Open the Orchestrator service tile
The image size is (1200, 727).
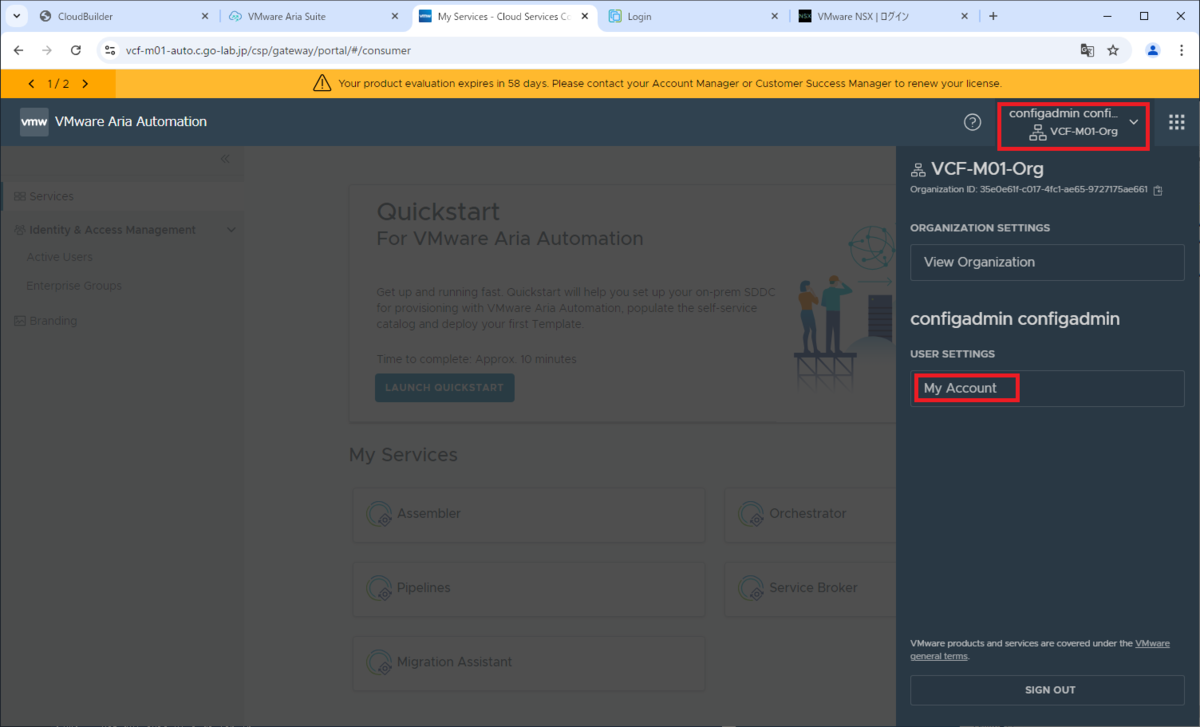[810, 514]
